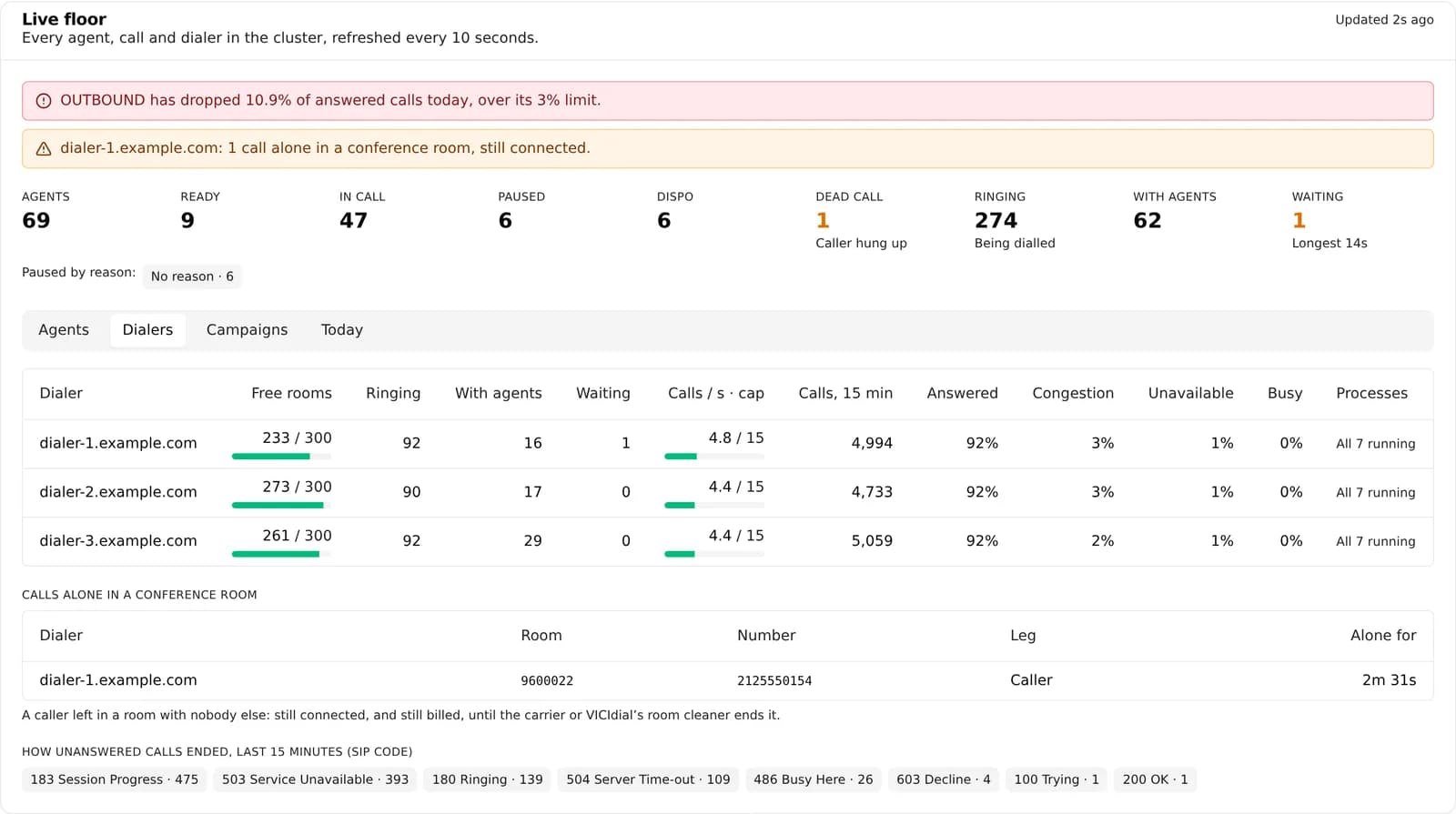Click the Waiting stat 'Longest 14s' text

[1330, 244]
